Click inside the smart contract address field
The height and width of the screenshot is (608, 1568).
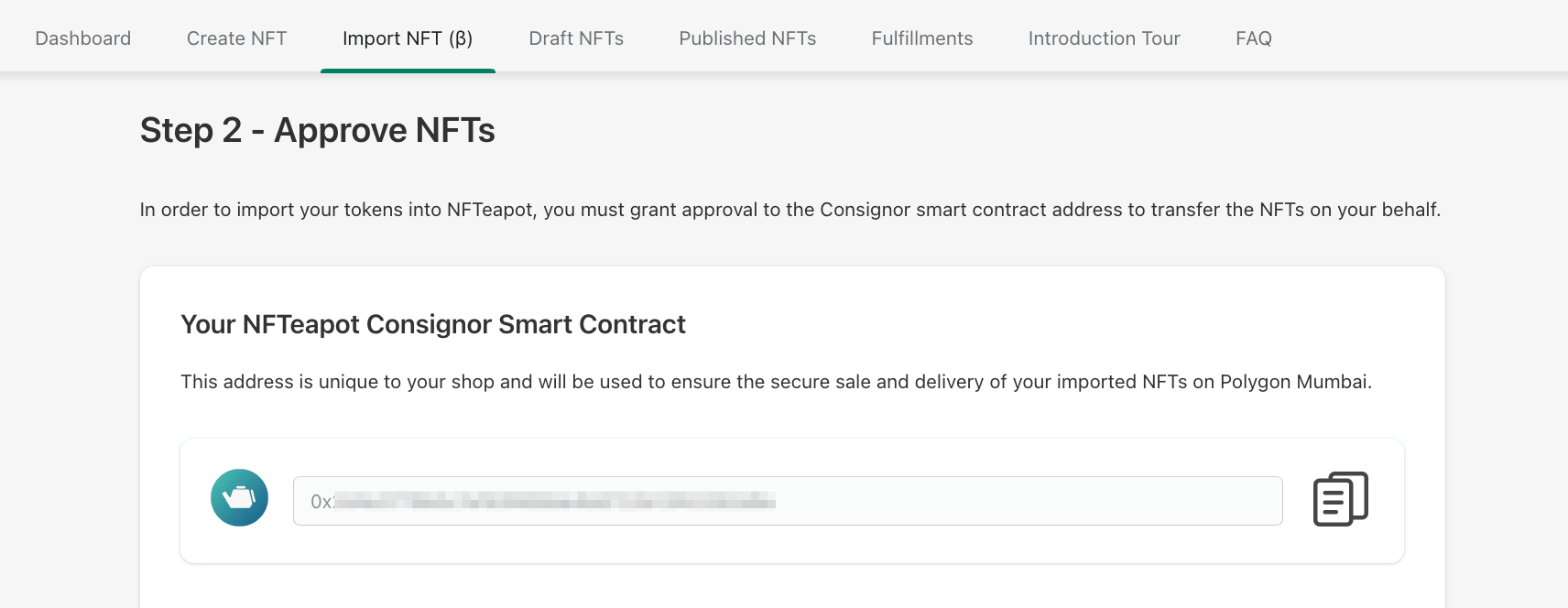[x=916, y=501]
